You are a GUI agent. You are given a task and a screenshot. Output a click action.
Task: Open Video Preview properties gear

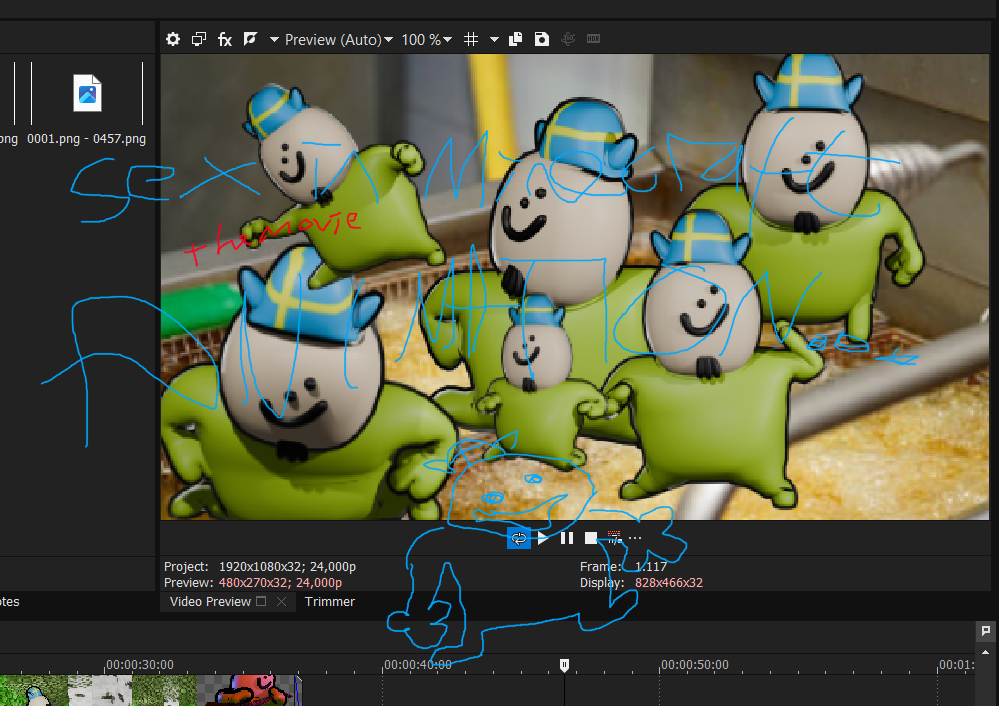[x=173, y=40]
